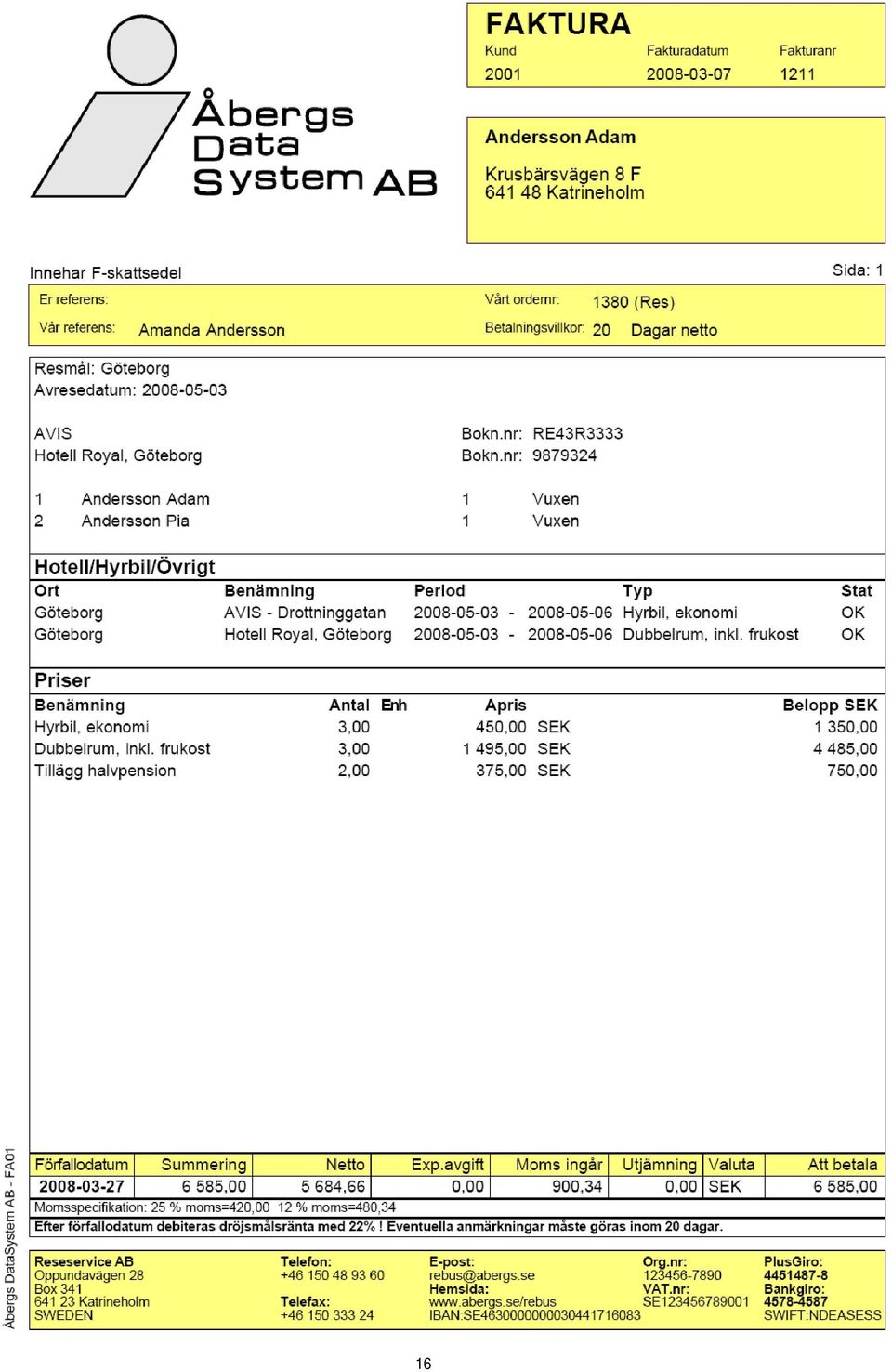This screenshot has height=1372, width=892.
Task: Click due date 2008-03-27
Action: tap(82, 1187)
